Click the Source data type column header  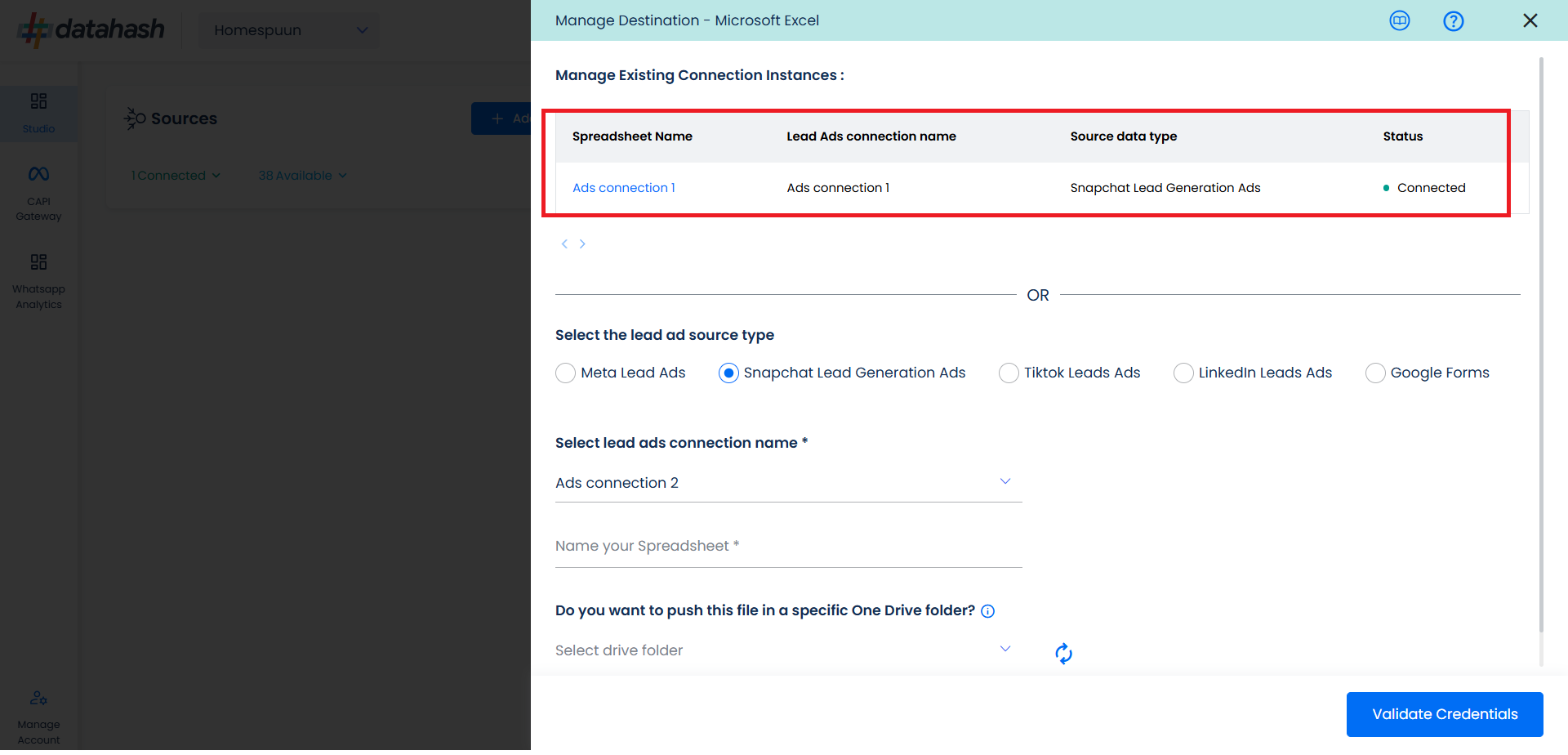point(1124,136)
